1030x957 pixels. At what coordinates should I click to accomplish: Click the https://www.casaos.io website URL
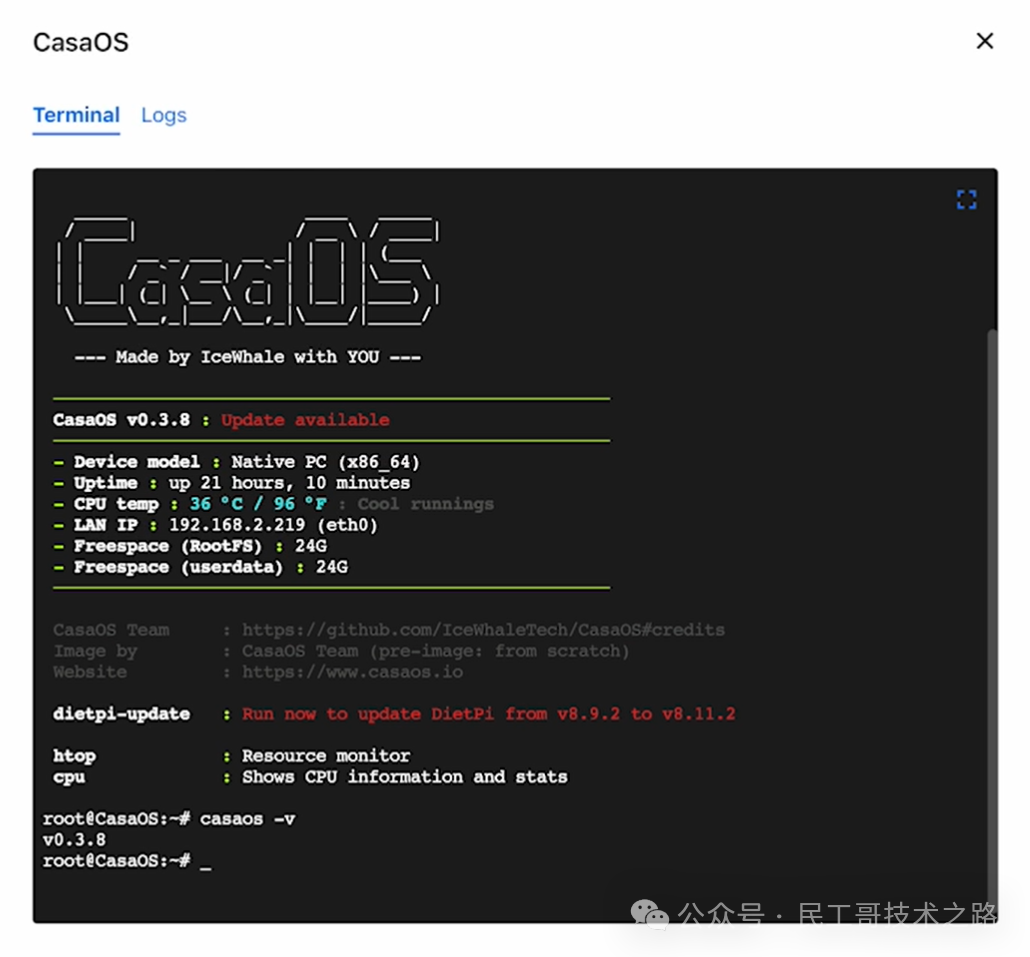(x=352, y=672)
